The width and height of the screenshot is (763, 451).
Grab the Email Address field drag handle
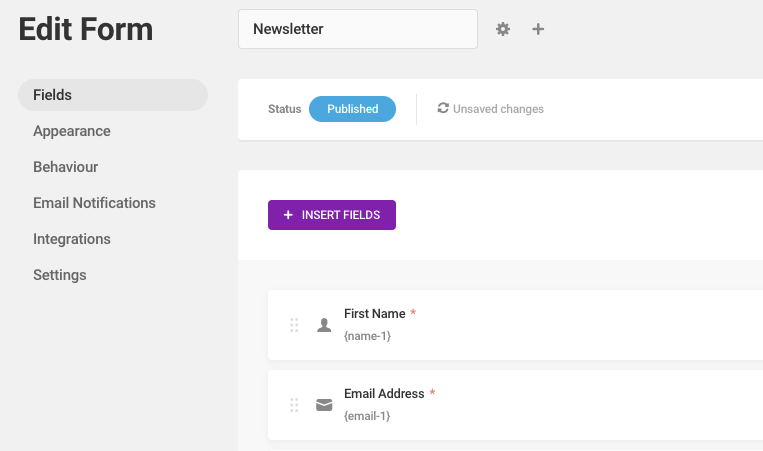[x=294, y=405]
